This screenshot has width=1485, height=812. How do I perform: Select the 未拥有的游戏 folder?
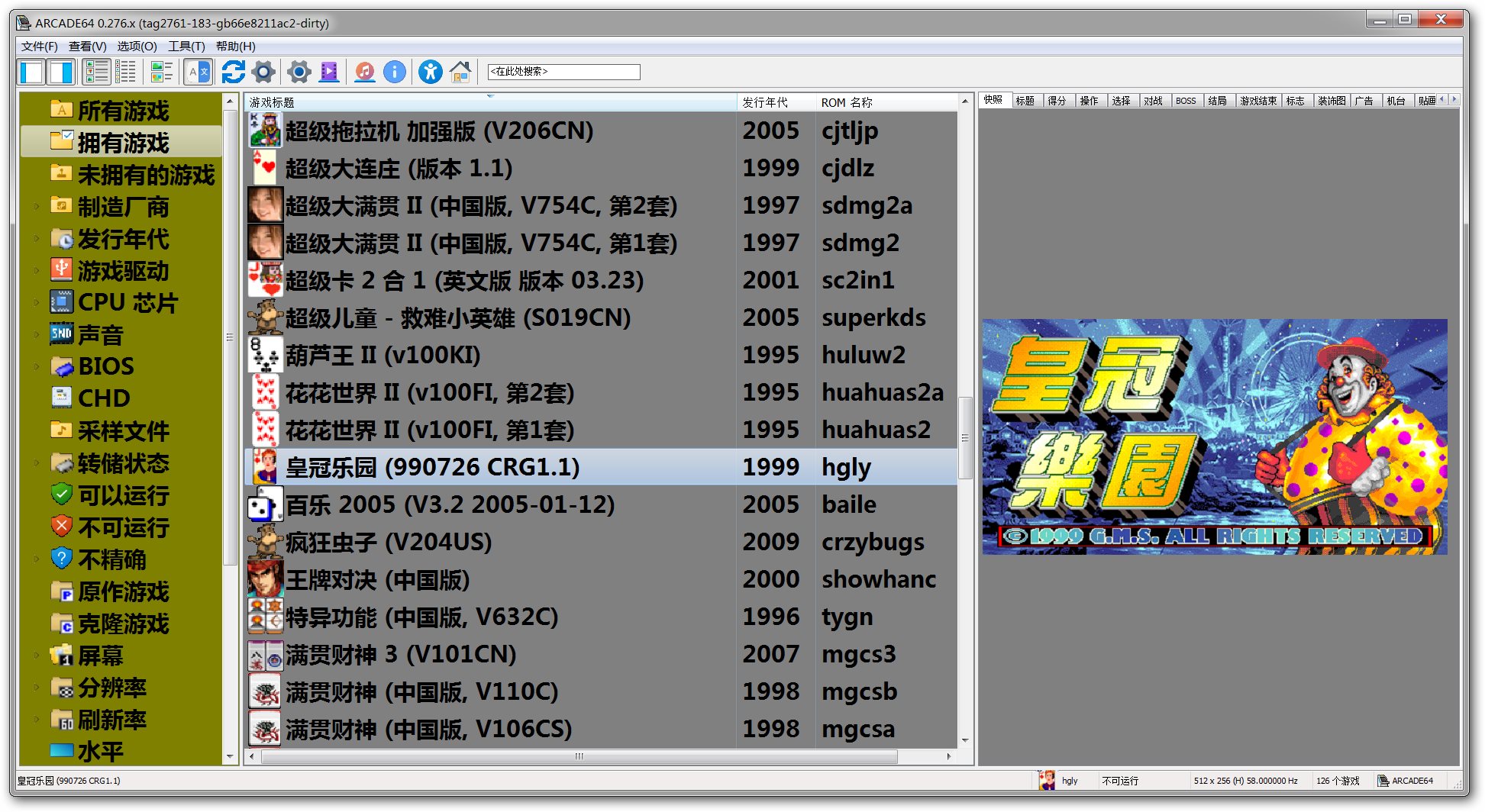pos(131,175)
